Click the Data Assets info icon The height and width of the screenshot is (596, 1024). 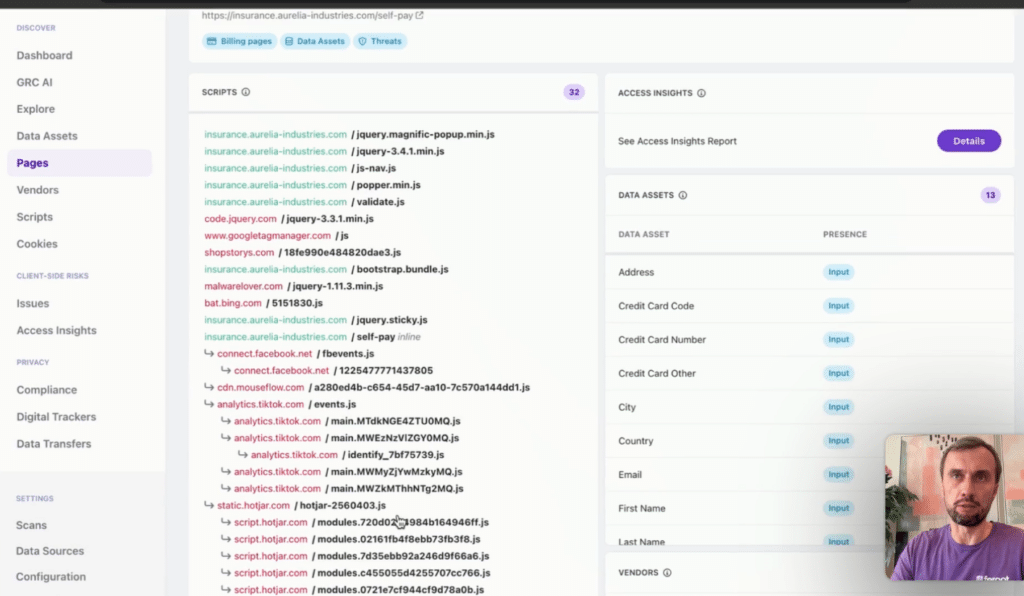click(682, 195)
